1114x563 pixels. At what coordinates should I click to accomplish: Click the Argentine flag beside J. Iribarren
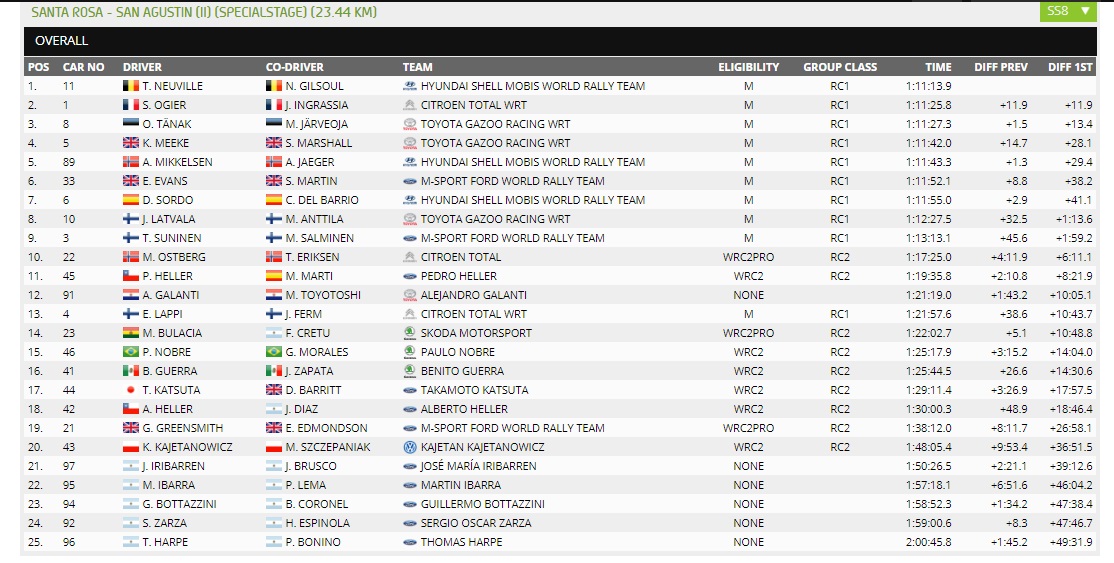coord(131,466)
